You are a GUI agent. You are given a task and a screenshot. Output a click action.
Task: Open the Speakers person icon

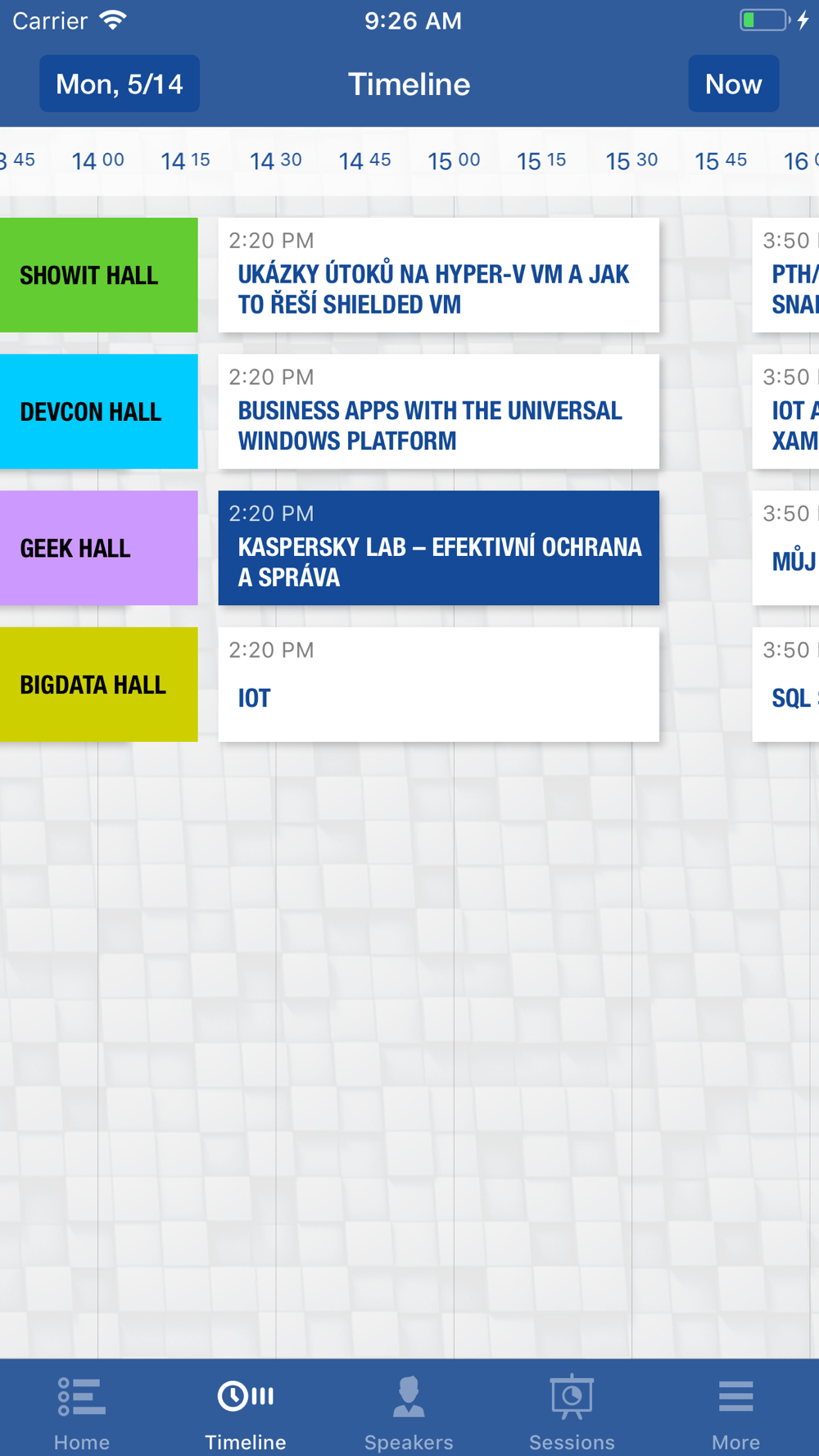409,1396
